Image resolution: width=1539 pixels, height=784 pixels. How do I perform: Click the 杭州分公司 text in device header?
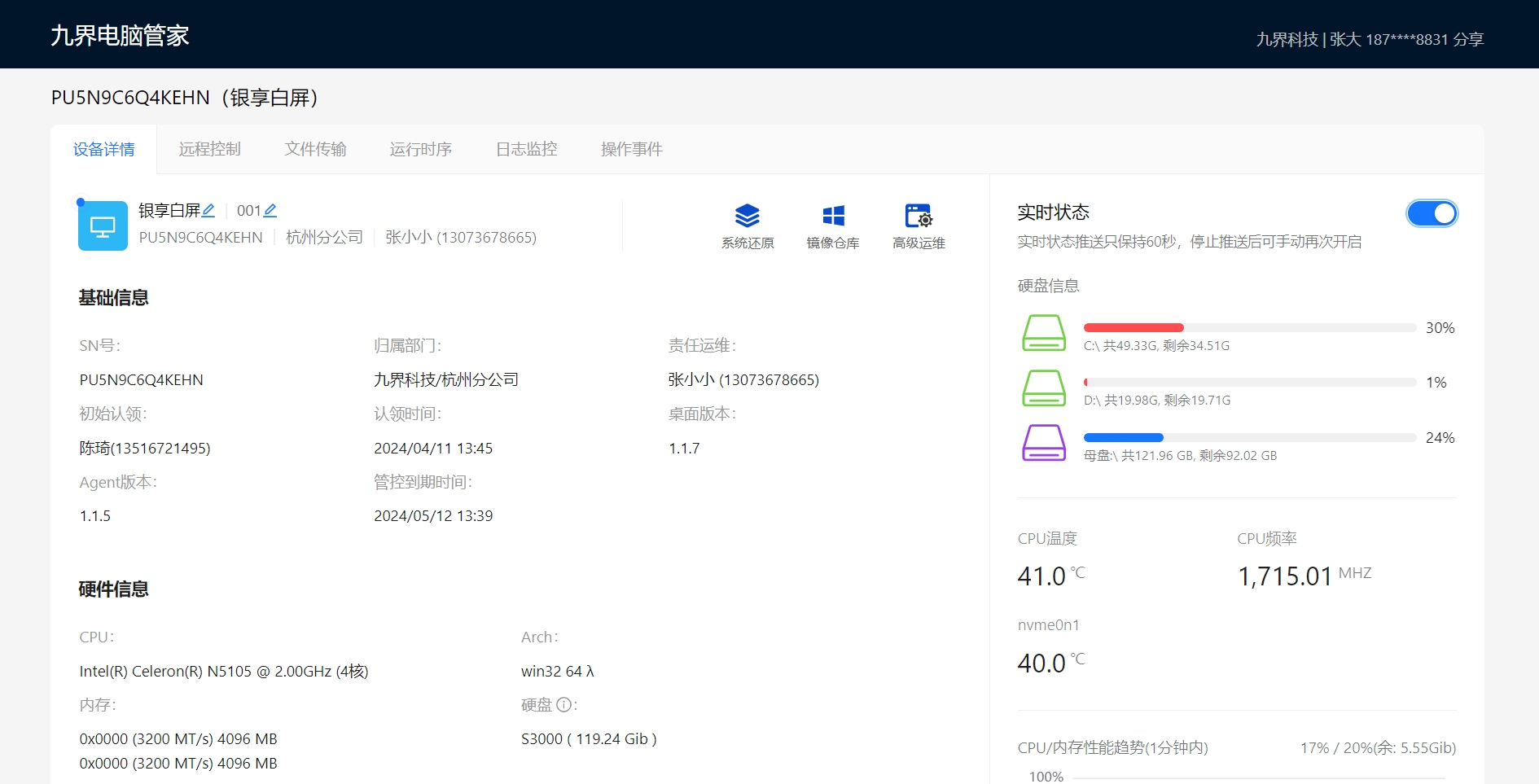(x=324, y=238)
